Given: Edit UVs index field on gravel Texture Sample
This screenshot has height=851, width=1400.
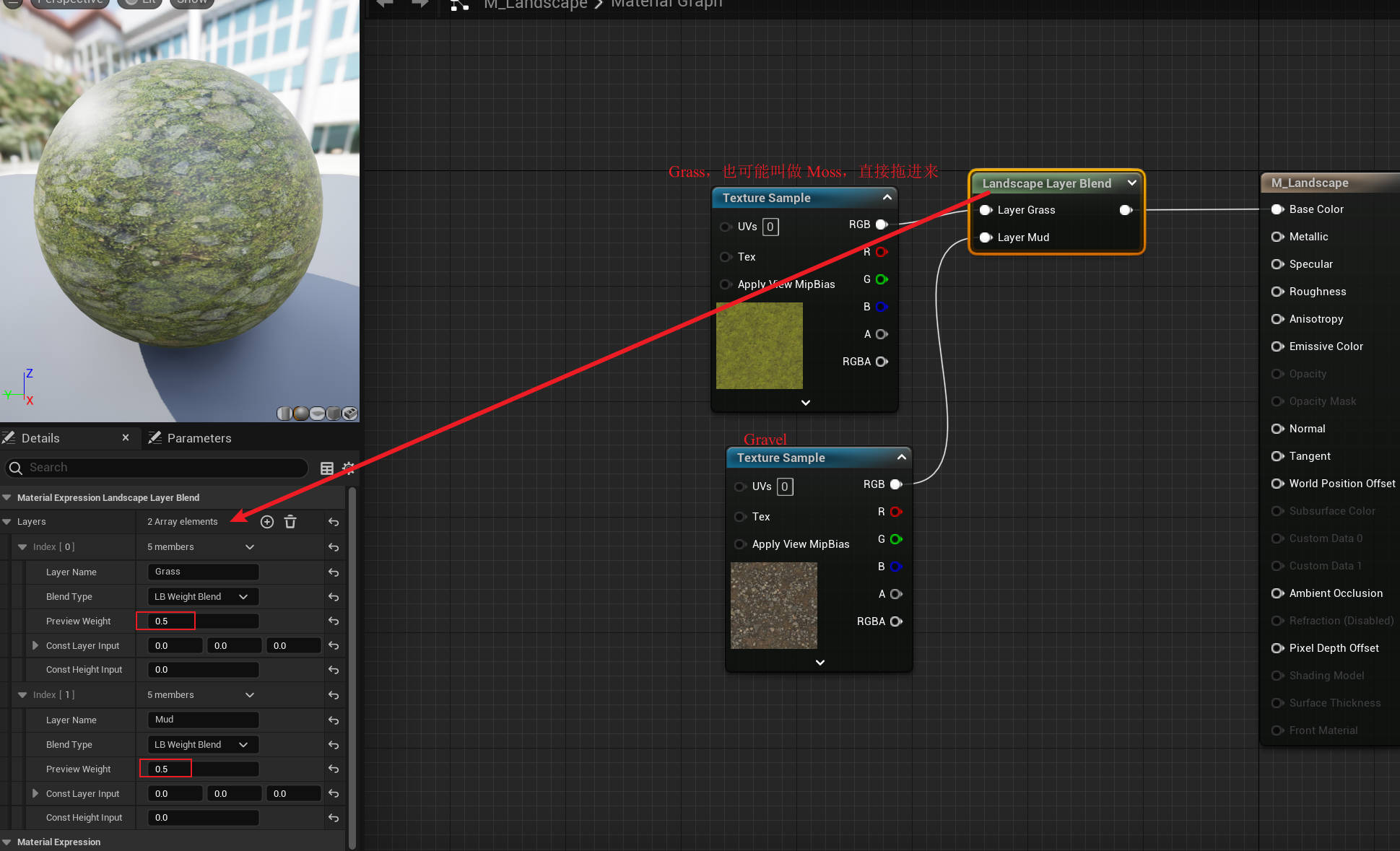Looking at the screenshot, I should [x=785, y=486].
